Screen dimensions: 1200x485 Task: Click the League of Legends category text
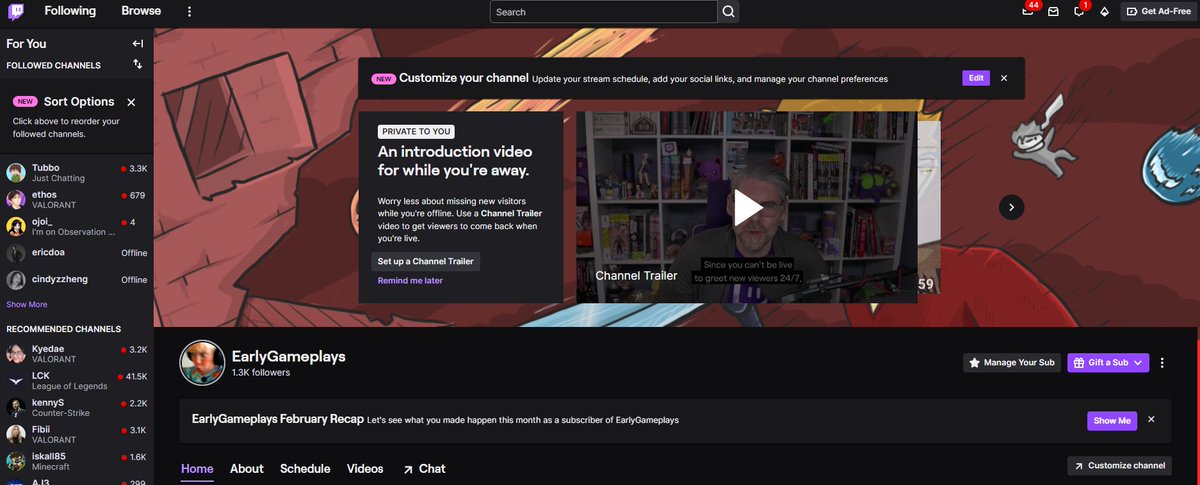coord(71,386)
